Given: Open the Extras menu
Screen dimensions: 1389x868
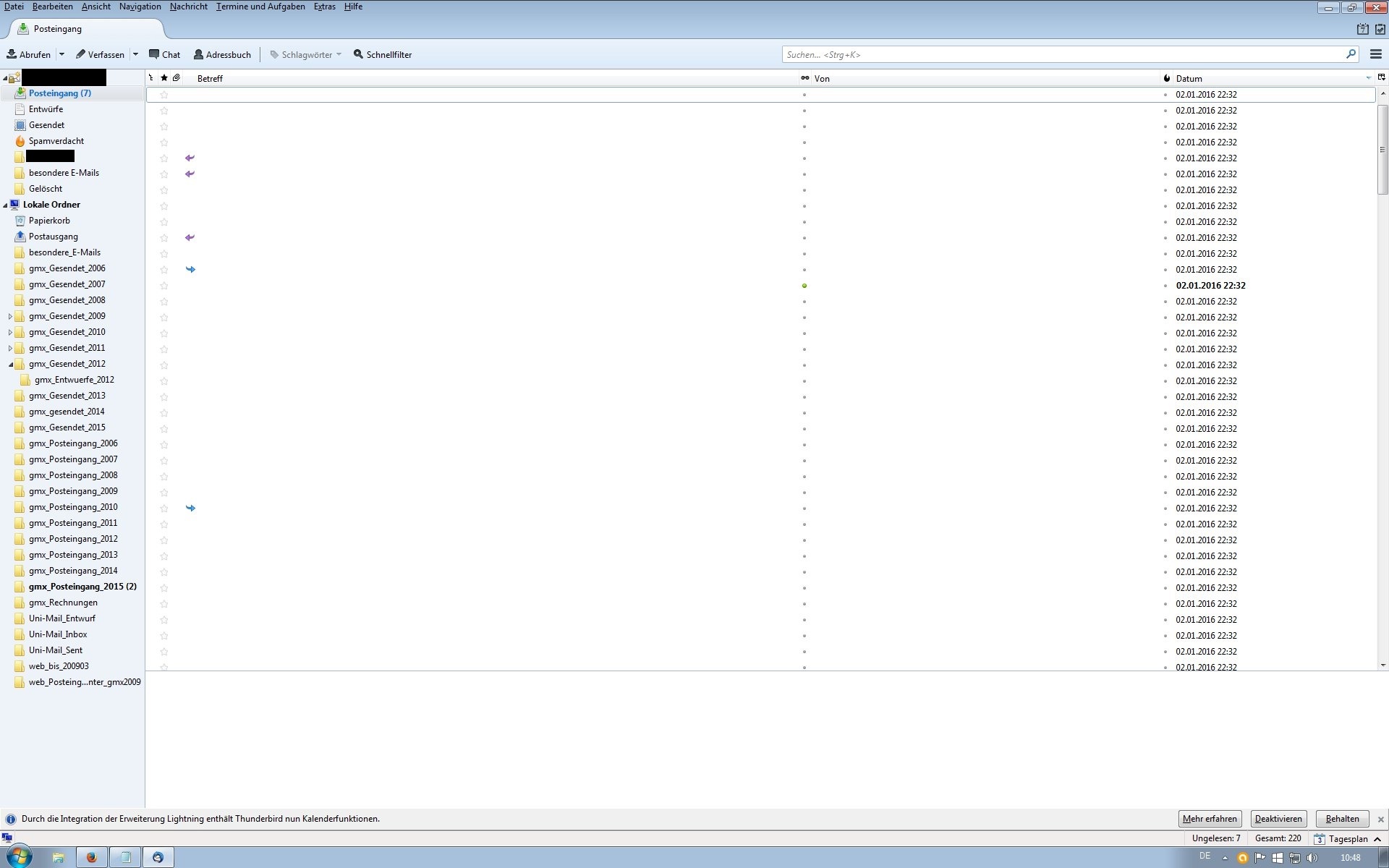Looking at the screenshot, I should 324,7.
